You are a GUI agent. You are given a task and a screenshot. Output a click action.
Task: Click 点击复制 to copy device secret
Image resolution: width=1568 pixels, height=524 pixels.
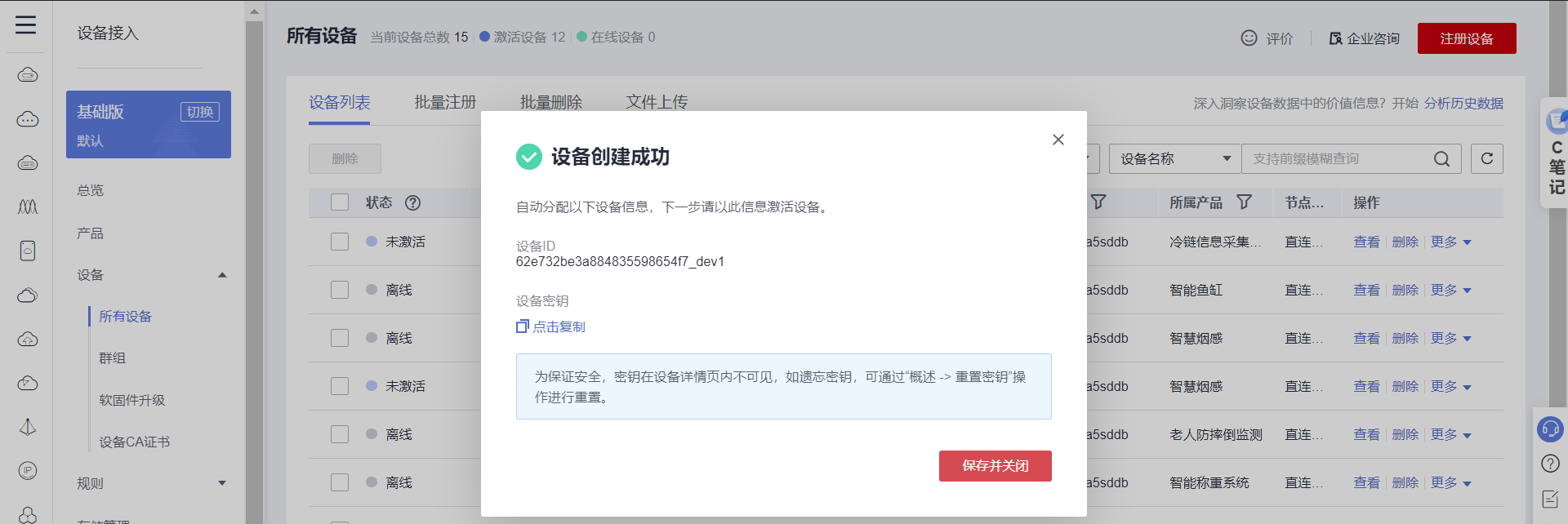pos(559,326)
